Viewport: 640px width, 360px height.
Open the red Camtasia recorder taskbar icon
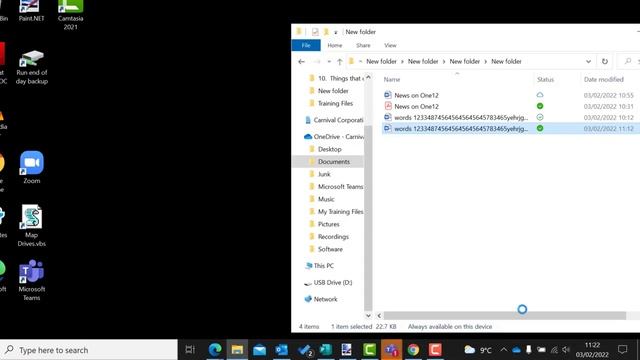pos(435,350)
